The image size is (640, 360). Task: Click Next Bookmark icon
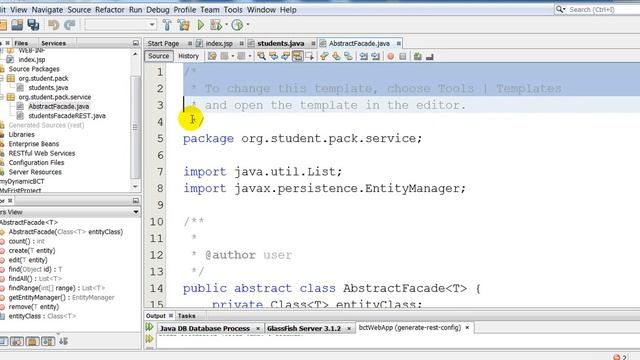pyautogui.click(x=336, y=56)
